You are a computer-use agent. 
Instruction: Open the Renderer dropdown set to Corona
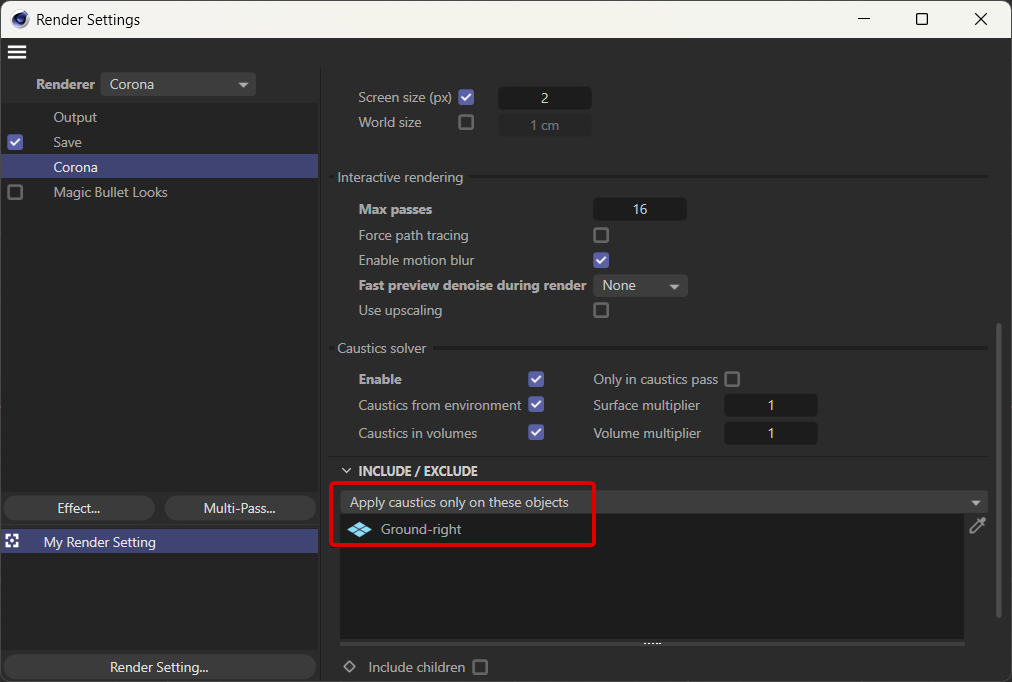[178, 85]
